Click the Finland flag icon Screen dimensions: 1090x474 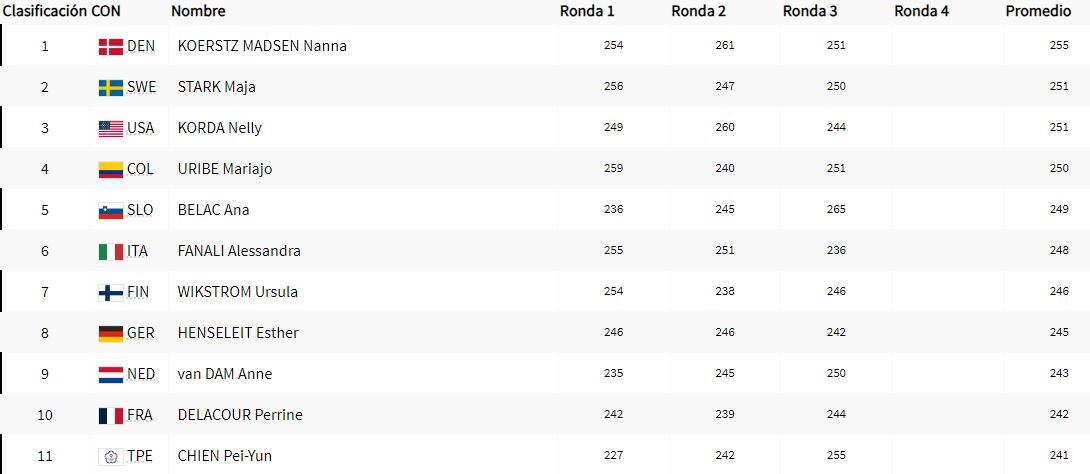pos(110,292)
